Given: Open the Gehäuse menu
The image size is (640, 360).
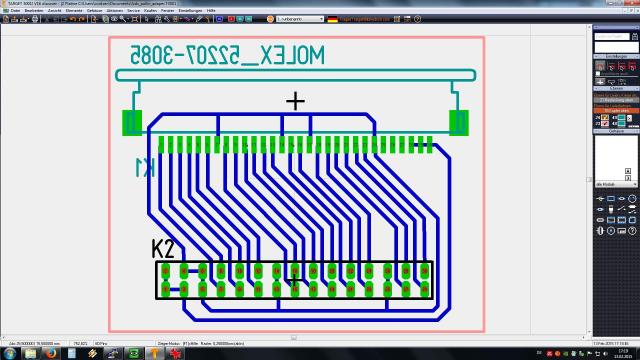Looking at the screenshot, I should coord(94,11).
